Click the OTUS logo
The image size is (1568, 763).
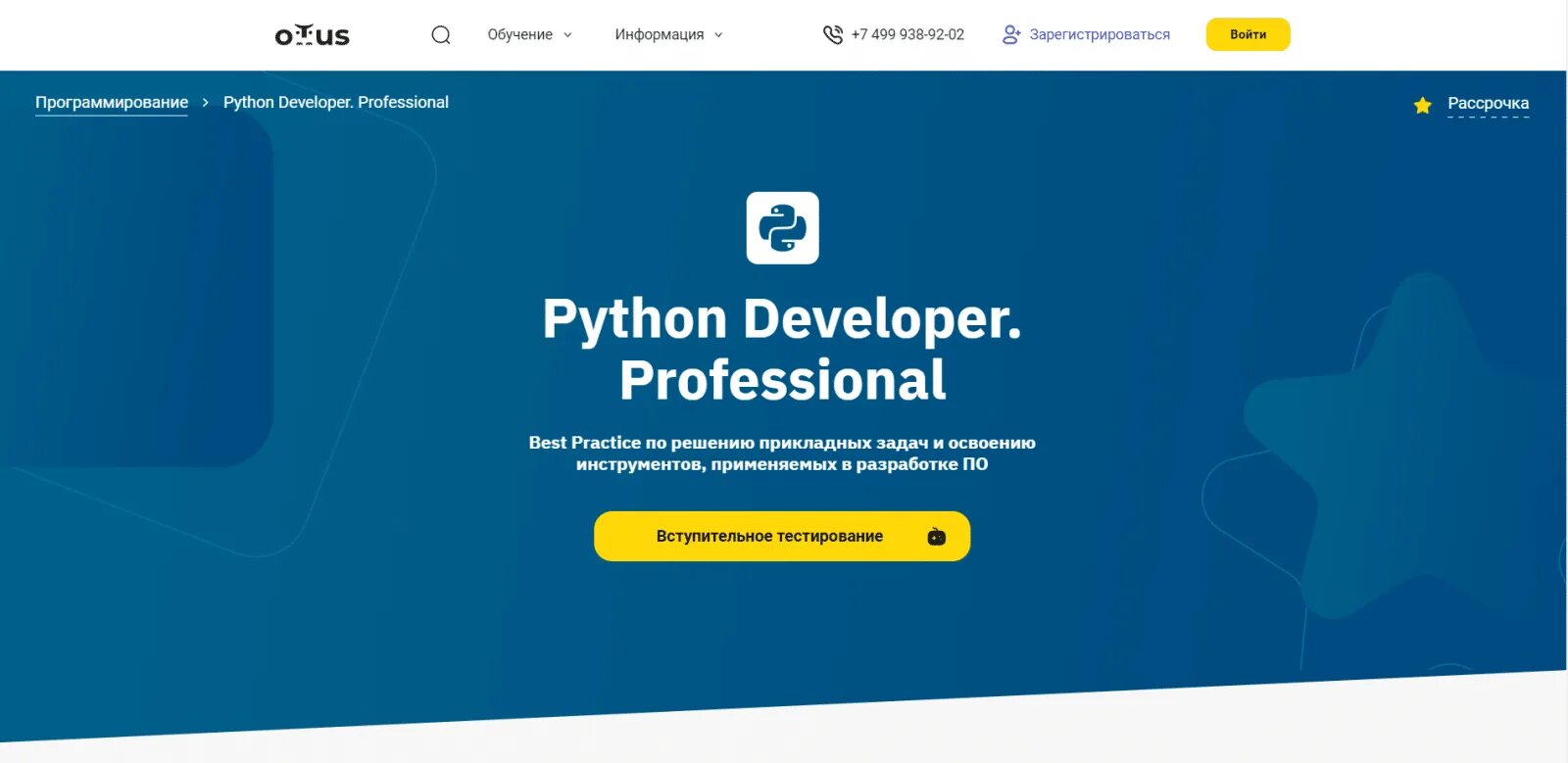(312, 35)
